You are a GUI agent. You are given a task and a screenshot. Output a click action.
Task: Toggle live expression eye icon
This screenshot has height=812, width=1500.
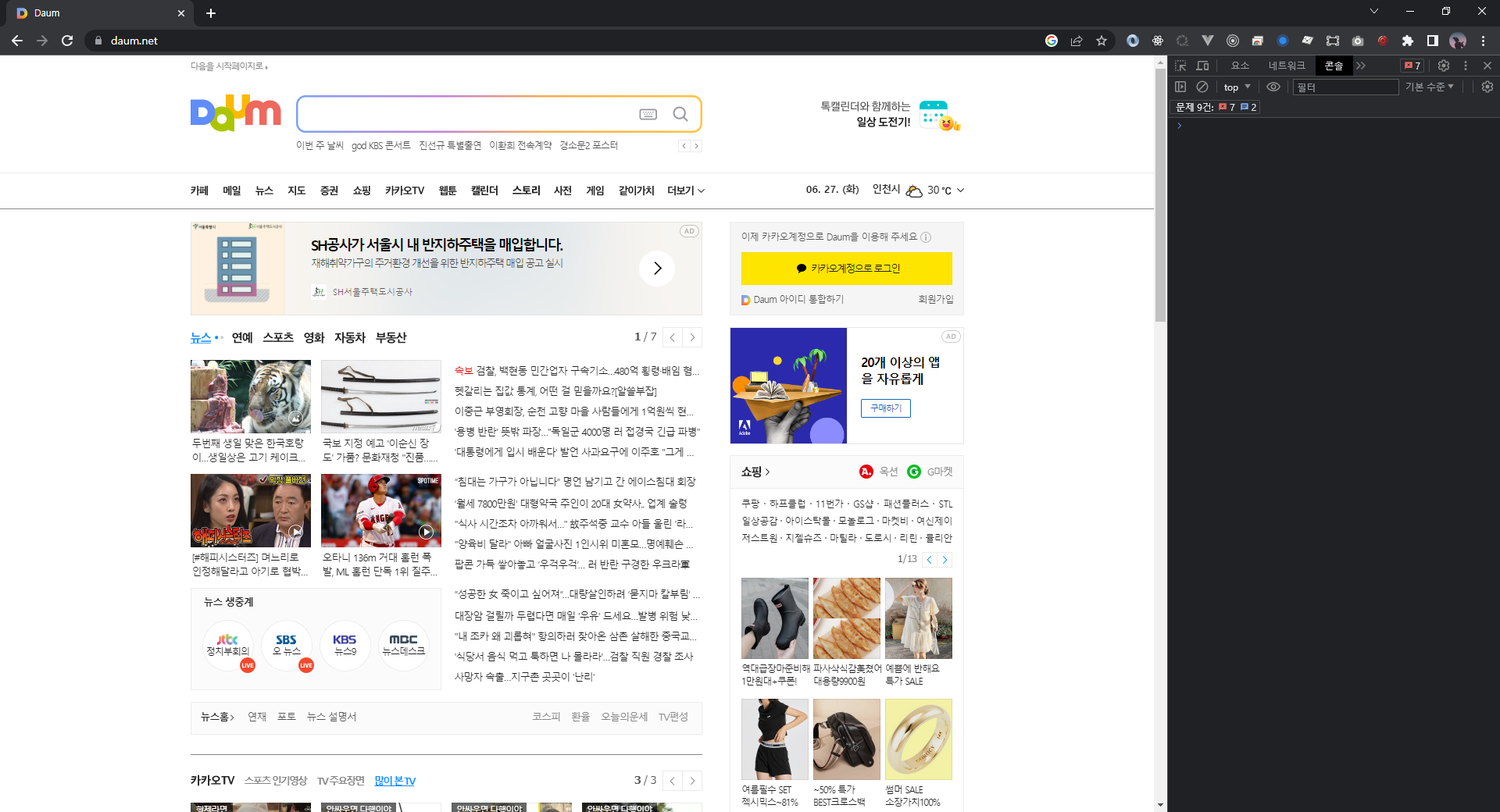[x=1273, y=87]
